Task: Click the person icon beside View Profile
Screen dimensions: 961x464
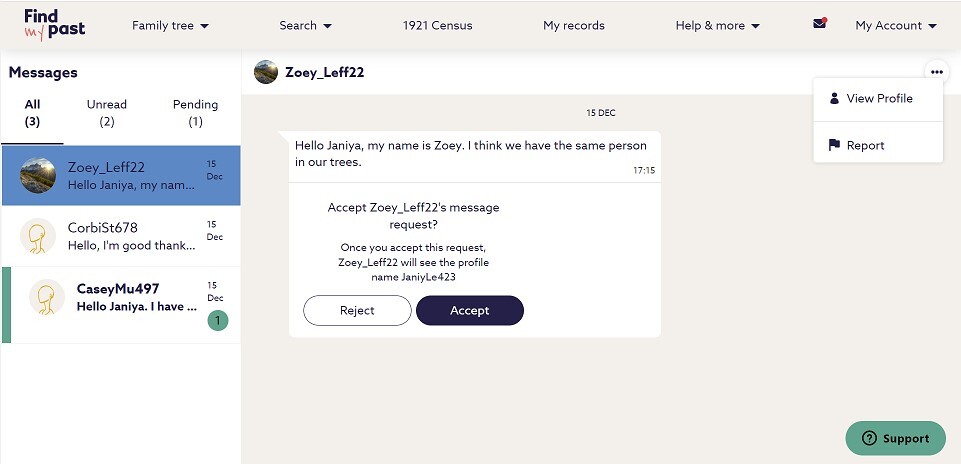Action: click(x=834, y=98)
